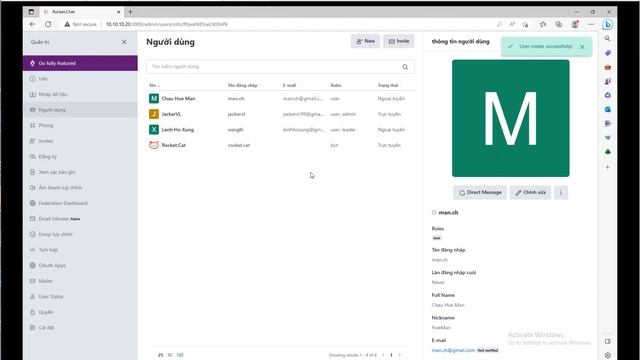Image resolution: width=640 pixels, height=360 pixels.
Task: Close the Quản trị admin sidebar
Action: 124,42
